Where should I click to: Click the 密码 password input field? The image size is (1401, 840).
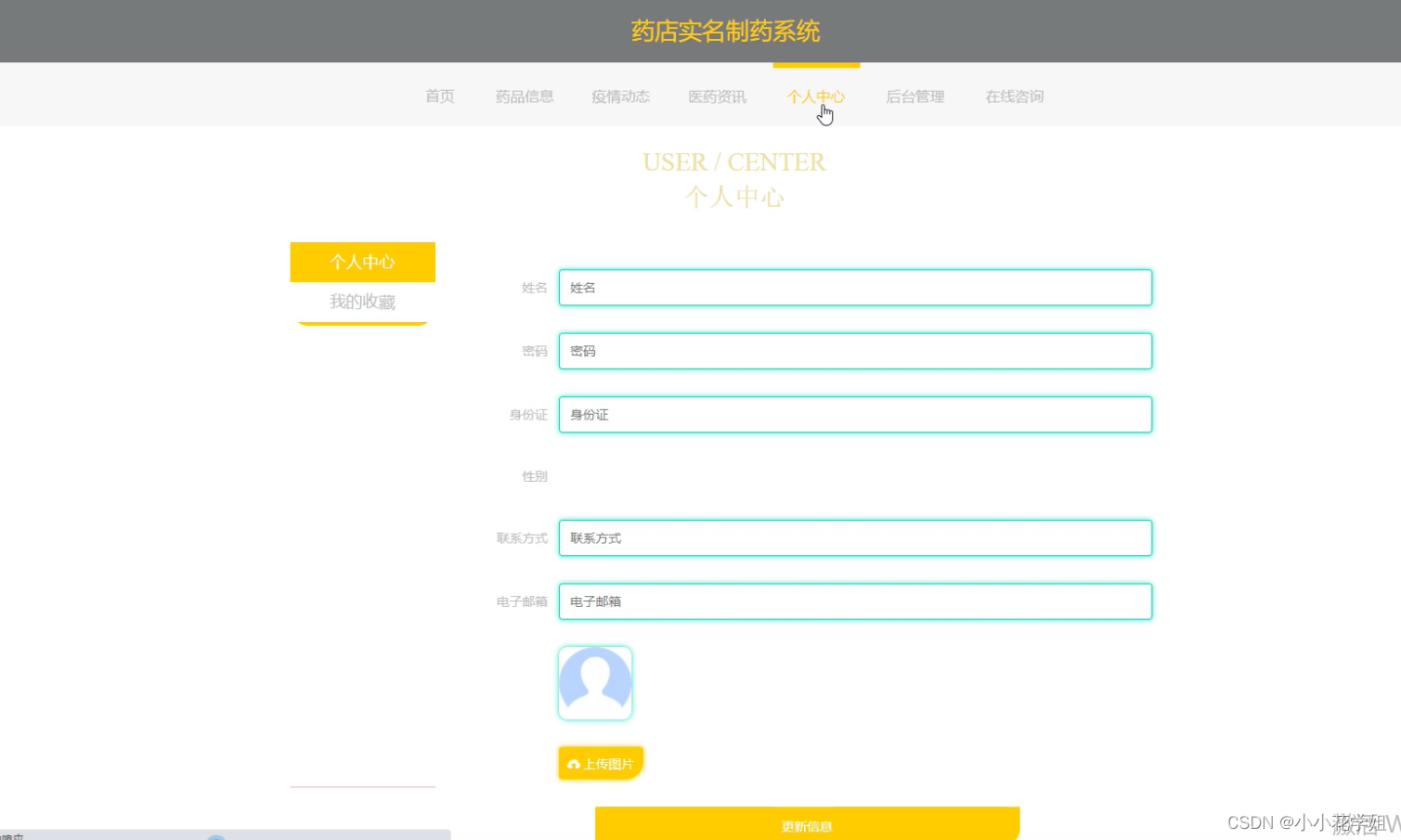(x=854, y=351)
